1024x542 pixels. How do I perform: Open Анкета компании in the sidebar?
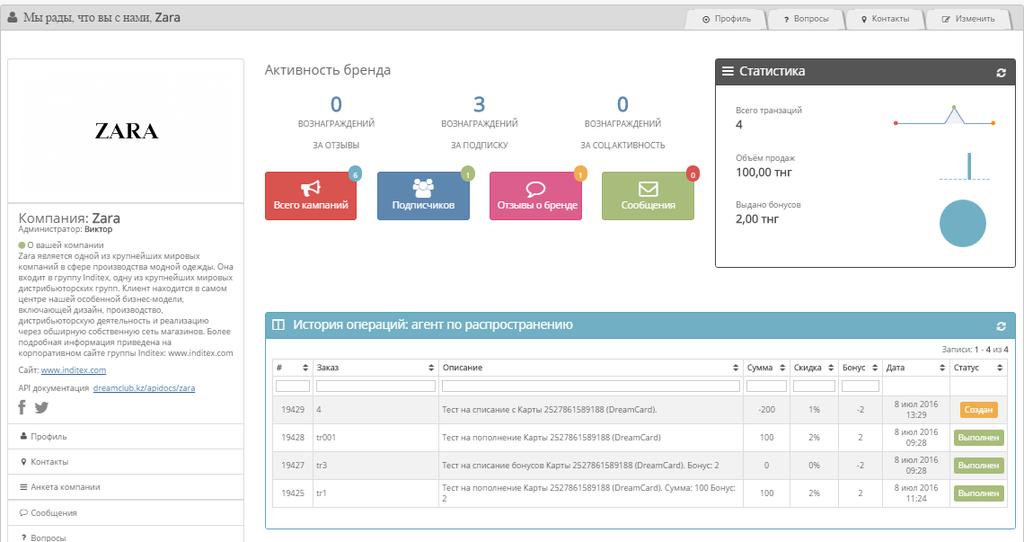[x=125, y=487]
